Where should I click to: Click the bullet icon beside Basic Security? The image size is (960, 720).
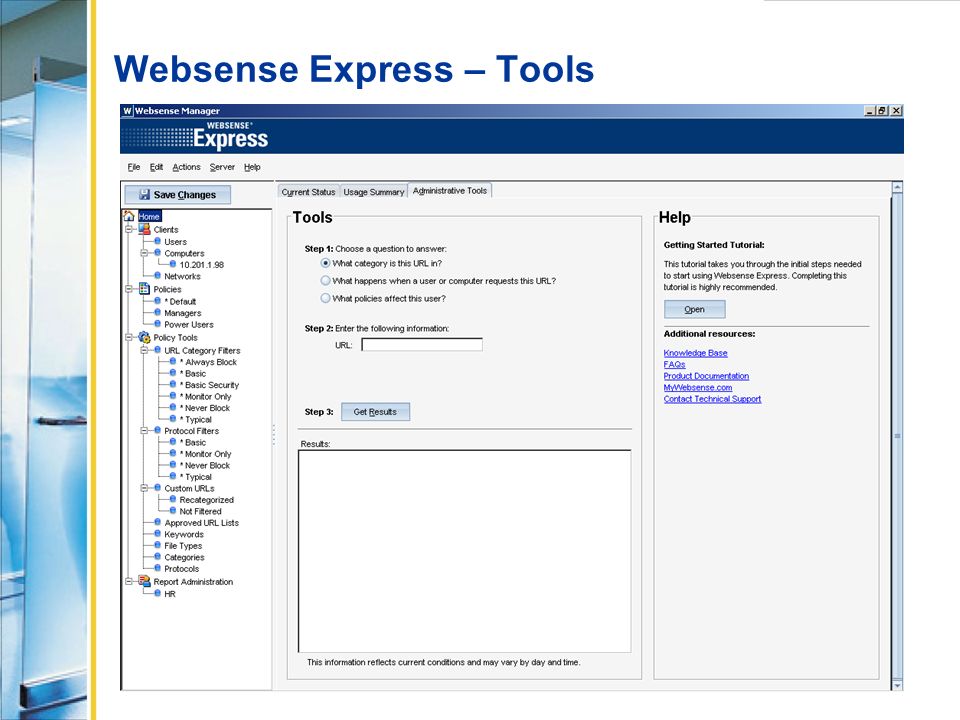coord(173,384)
